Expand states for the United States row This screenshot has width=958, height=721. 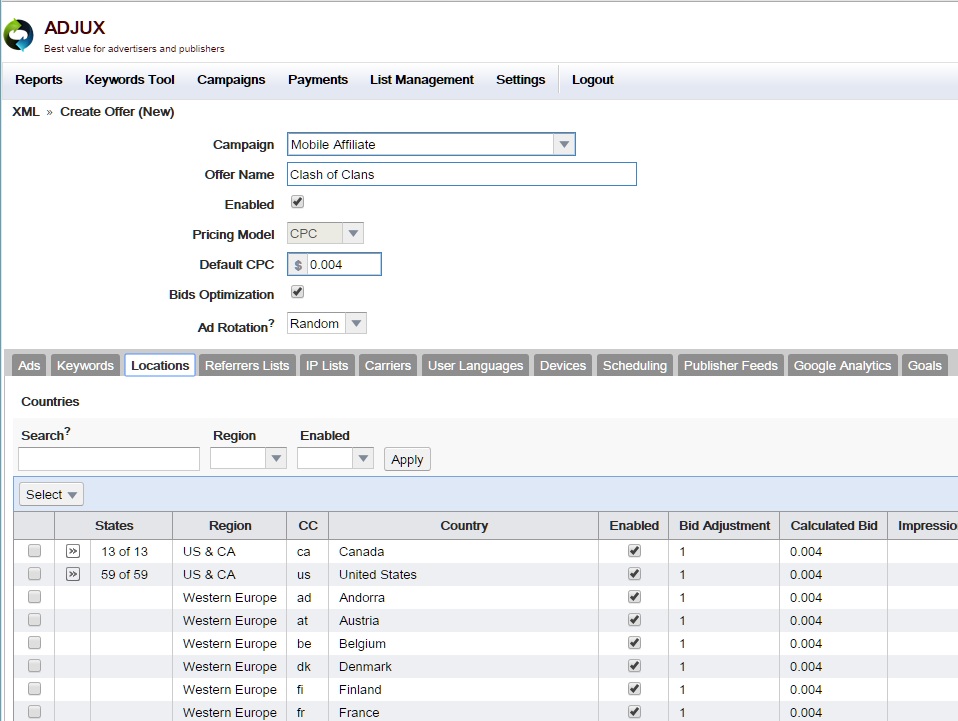(x=73, y=574)
